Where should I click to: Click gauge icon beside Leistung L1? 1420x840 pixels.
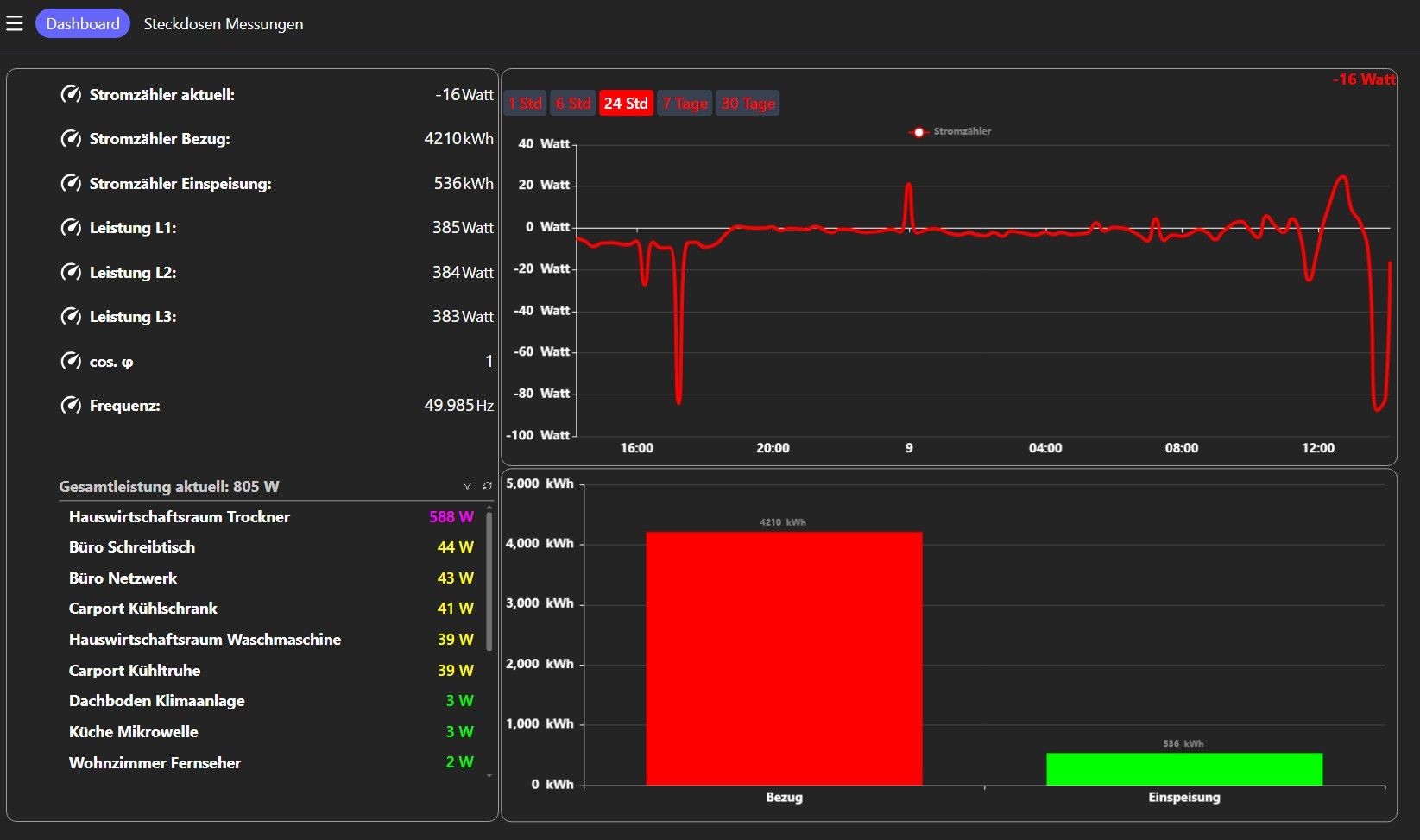(71, 227)
